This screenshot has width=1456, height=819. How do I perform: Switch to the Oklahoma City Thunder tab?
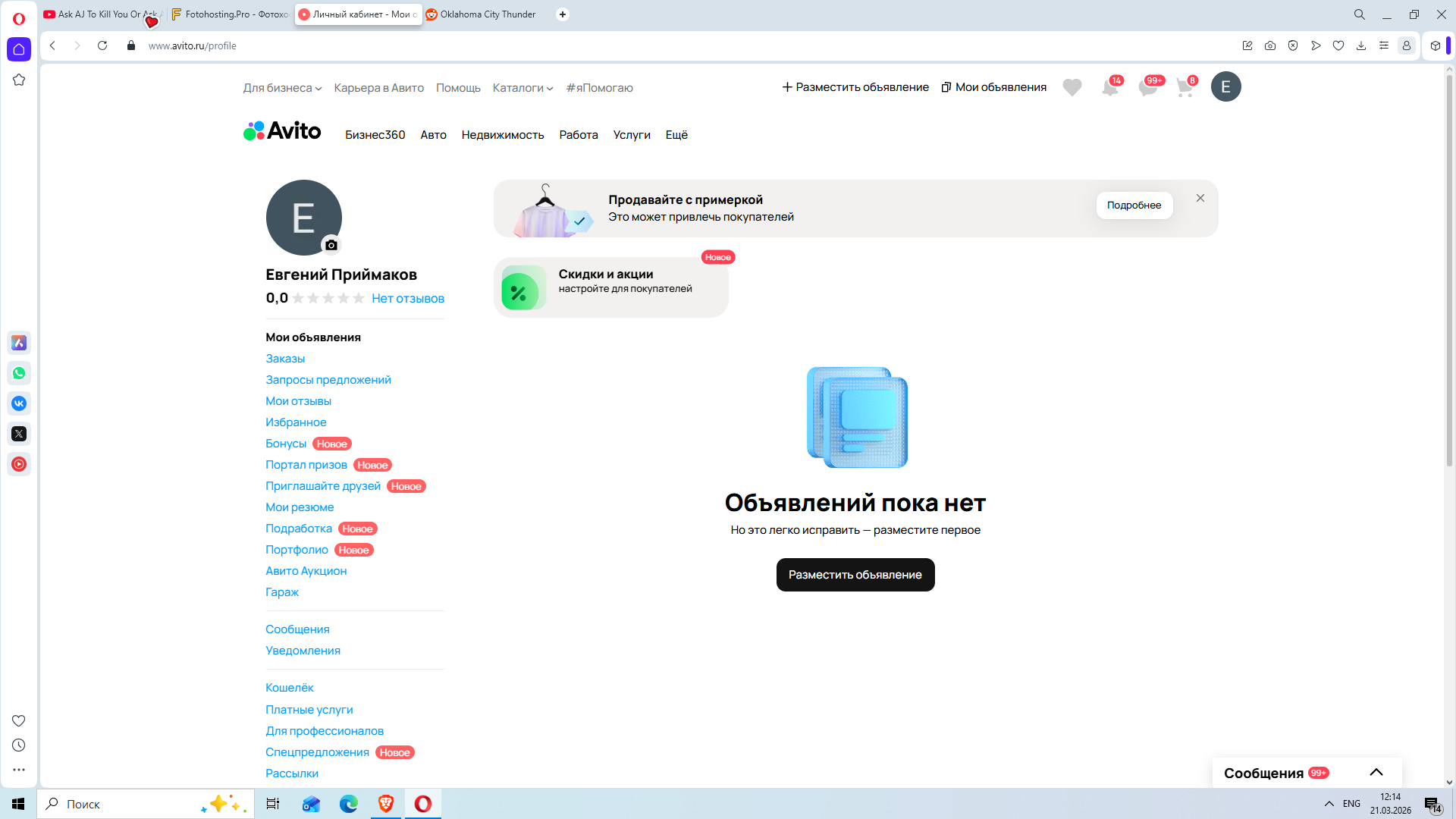click(485, 14)
